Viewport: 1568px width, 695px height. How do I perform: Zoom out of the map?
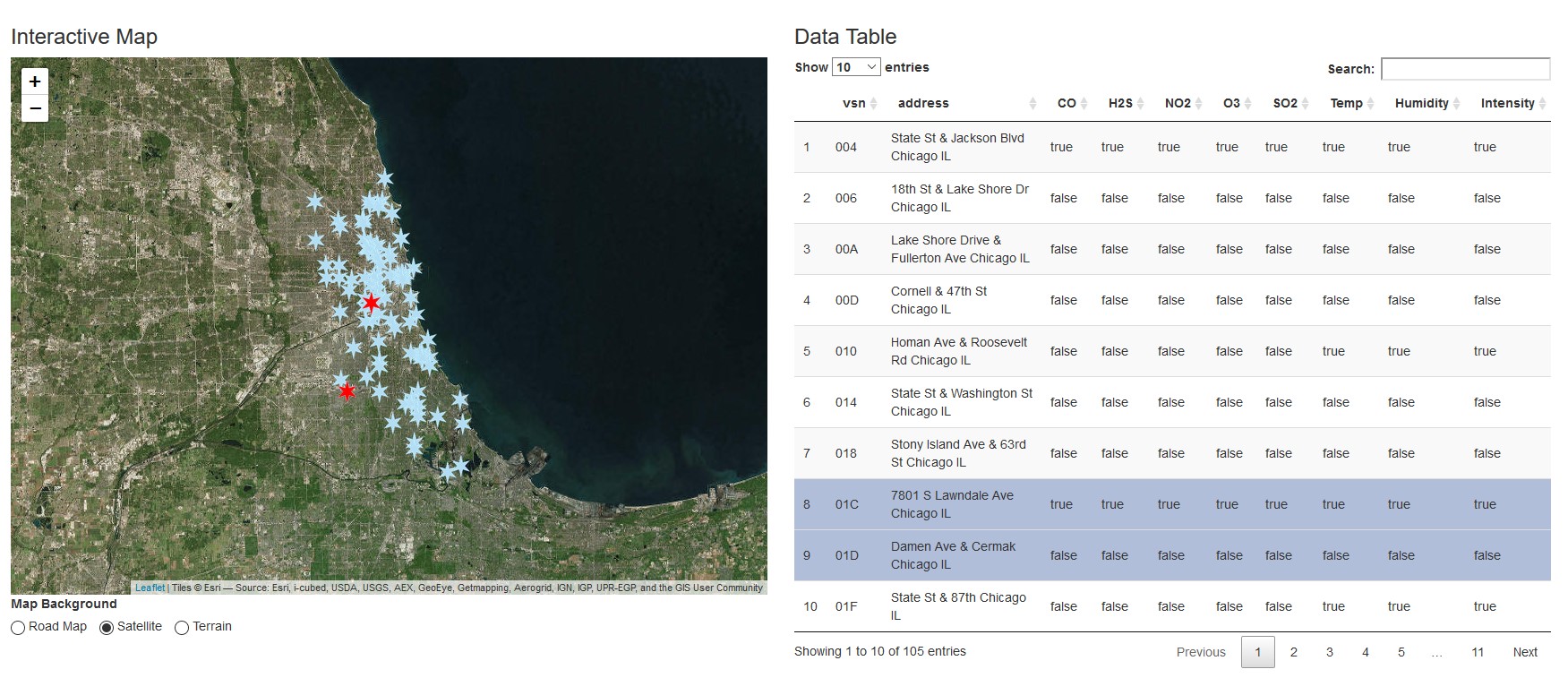(35, 108)
